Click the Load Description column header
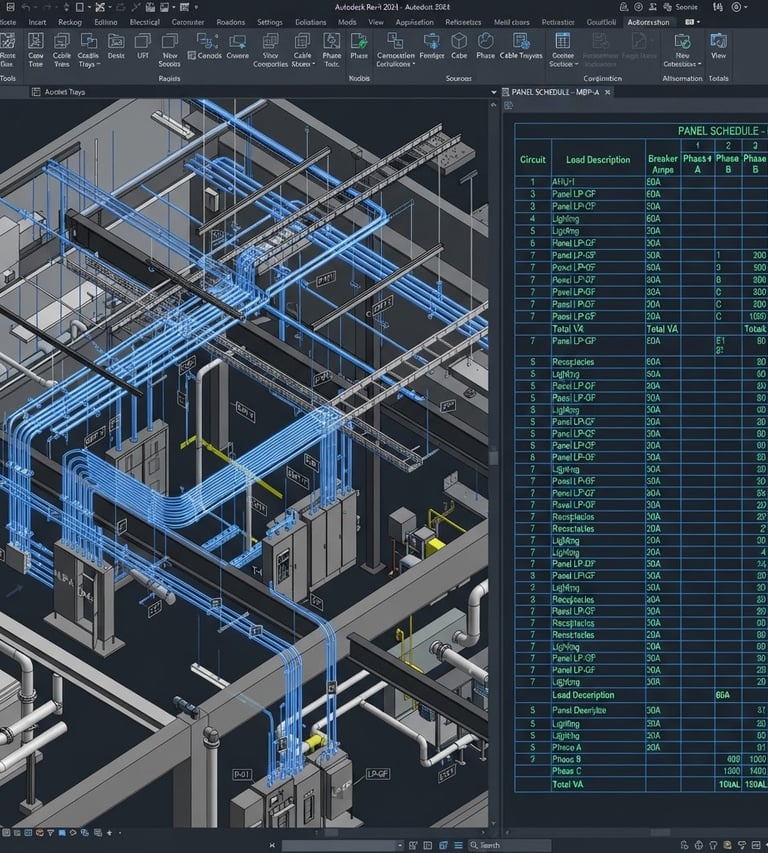This screenshot has width=768, height=853. (x=598, y=159)
